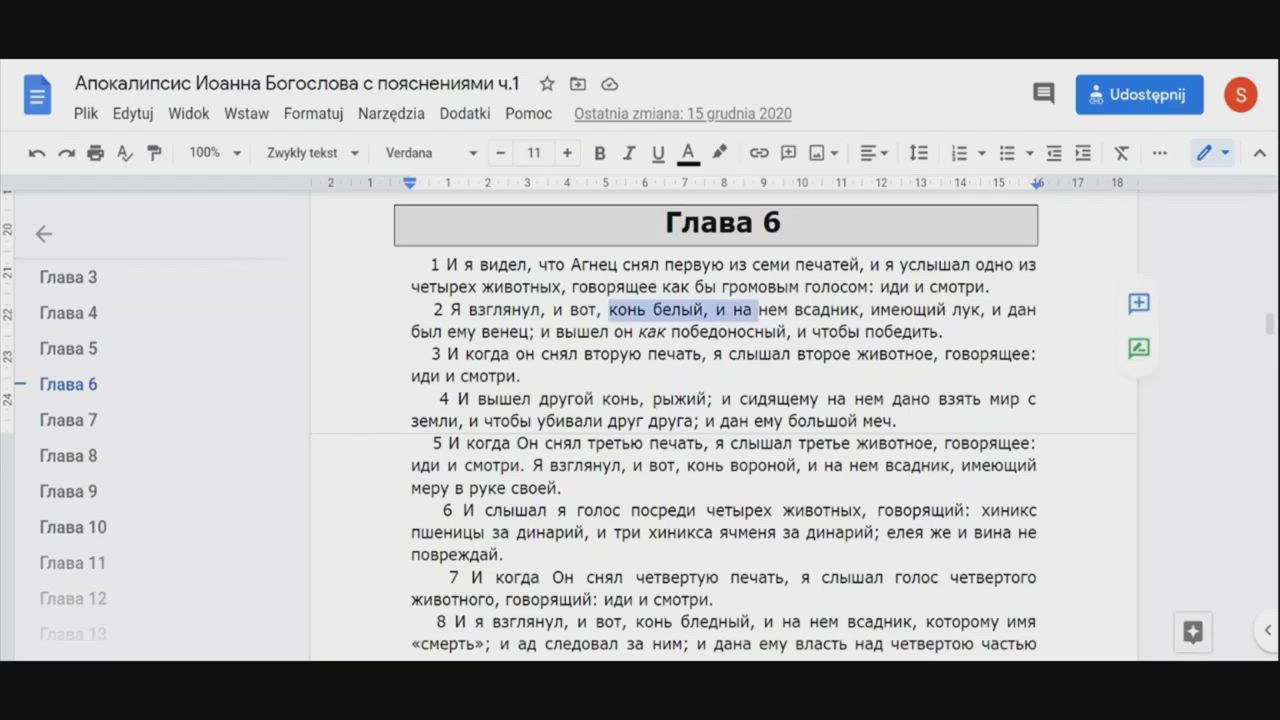The width and height of the screenshot is (1280, 720).
Task: Open comment history speech bubble icon
Action: [1043, 94]
